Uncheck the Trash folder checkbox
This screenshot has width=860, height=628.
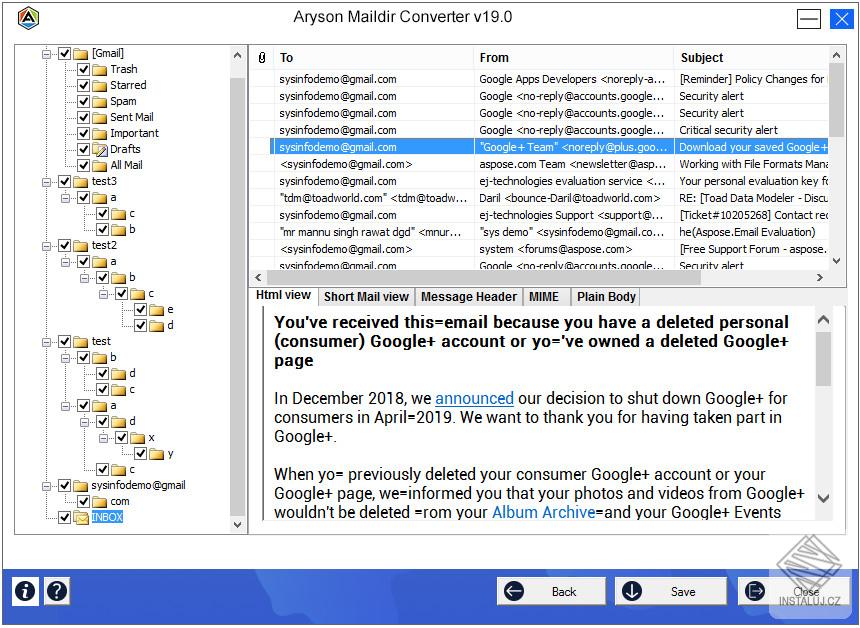click(x=83, y=69)
